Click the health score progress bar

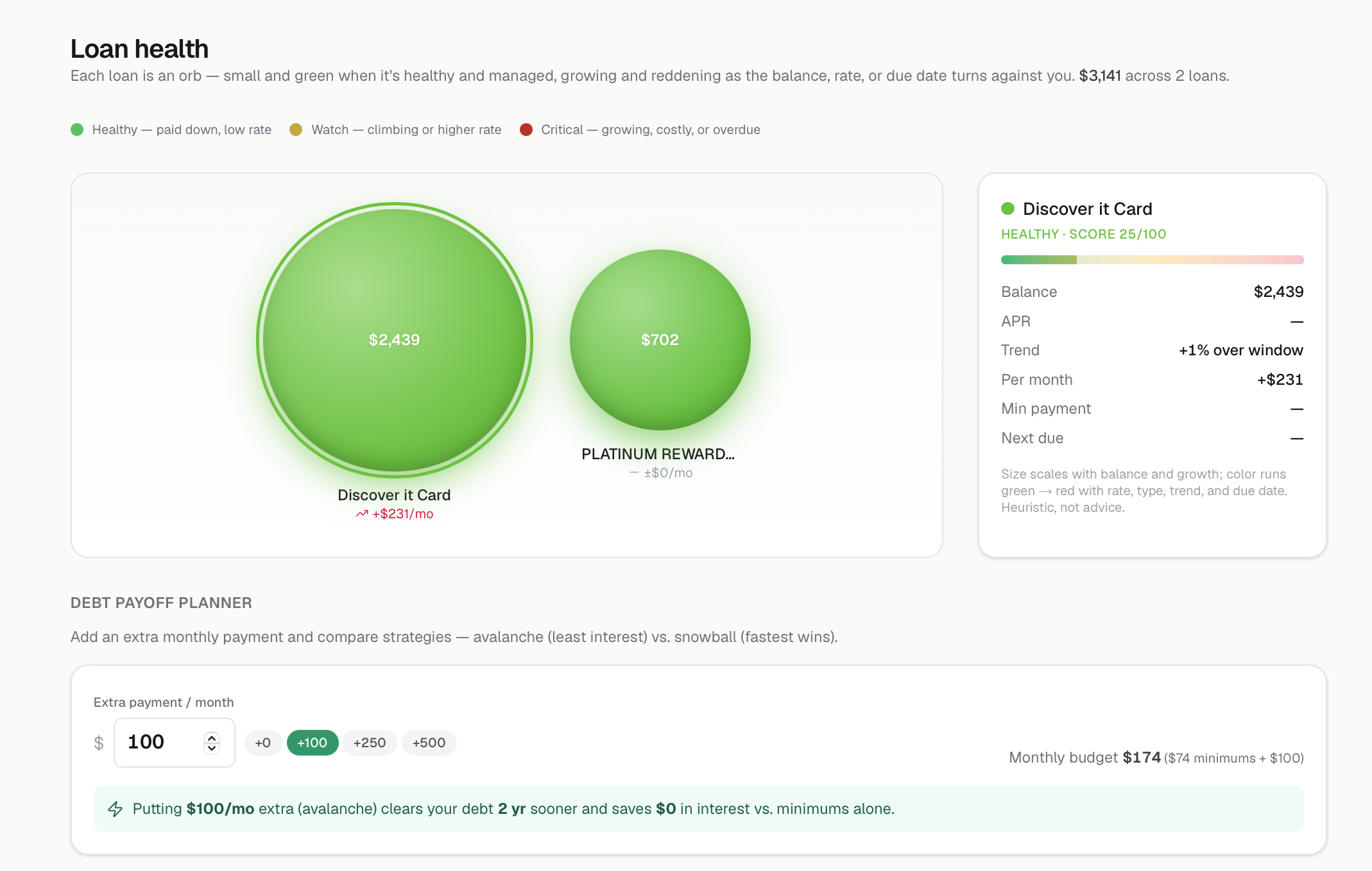(1152, 260)
